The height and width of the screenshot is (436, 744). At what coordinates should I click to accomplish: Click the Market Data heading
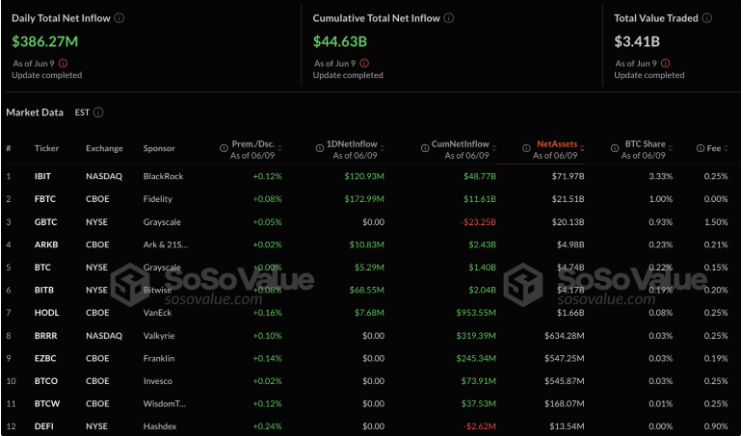coord(35,112)
